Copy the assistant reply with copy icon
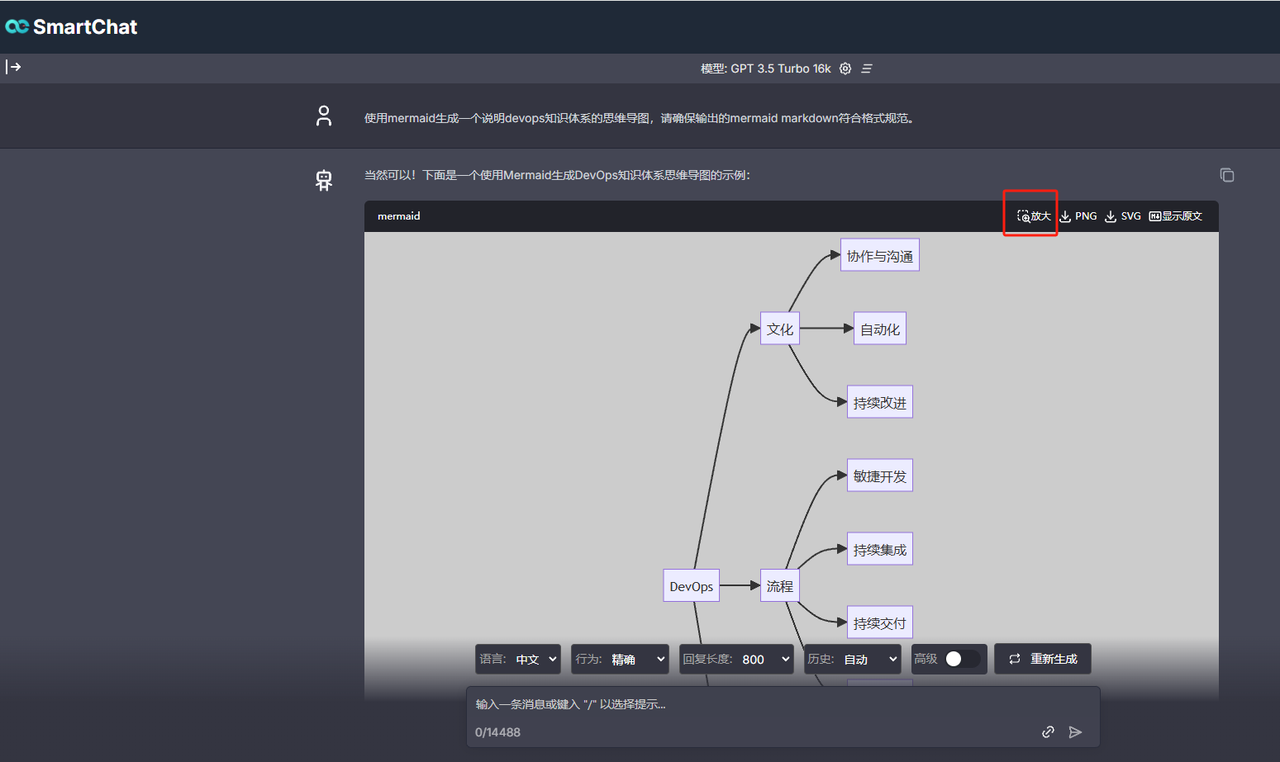The height and width of the screenshot is (762, 1280). [1227, 175]
